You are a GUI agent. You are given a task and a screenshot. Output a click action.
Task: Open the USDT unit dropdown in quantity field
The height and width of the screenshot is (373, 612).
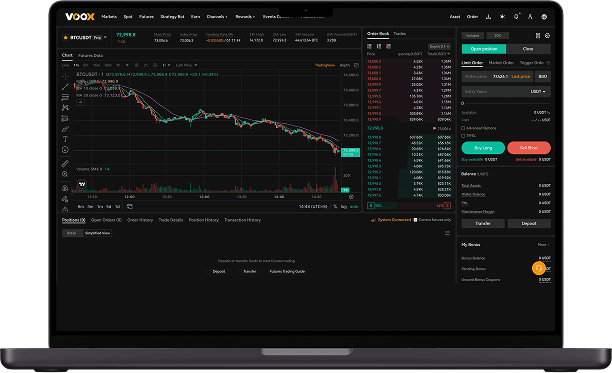pos(538,92)
